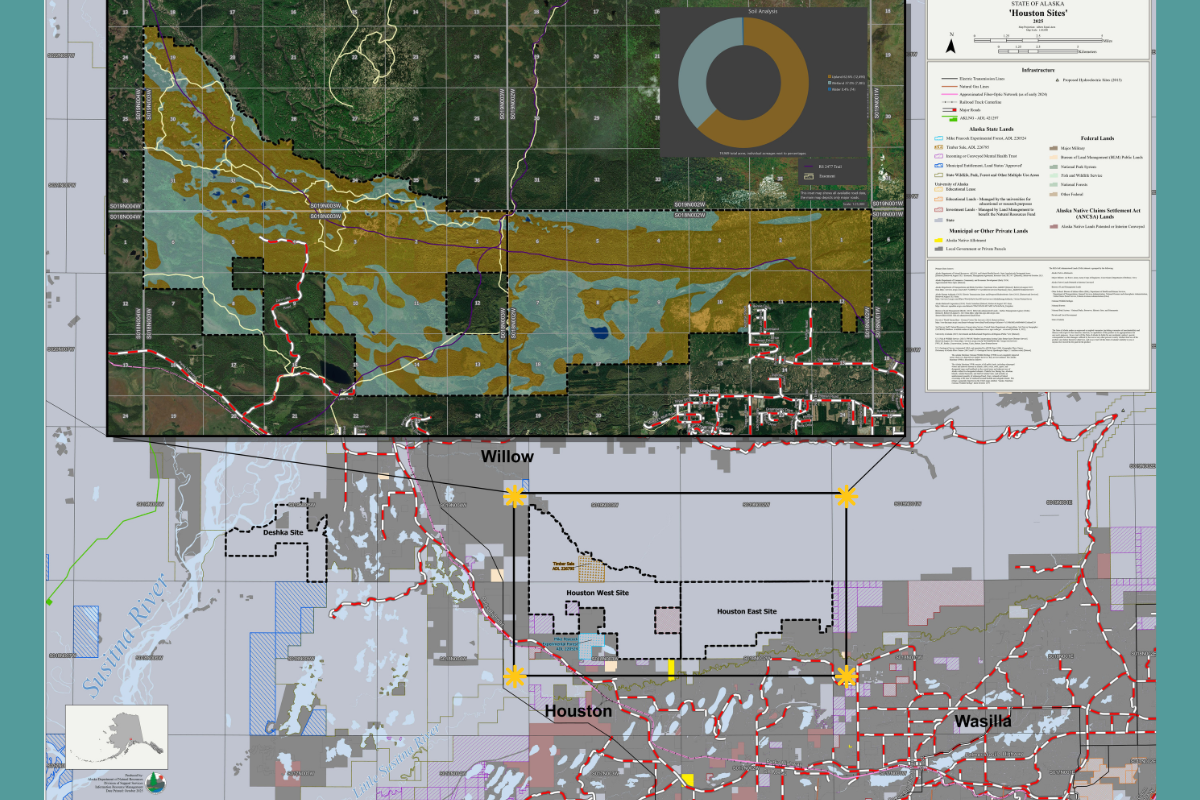Click the Proposed Hydroelectric Sites legend symbol
Image resolution: width=1200 pixels, height=800 pixels.
(x=1057, y=80)
